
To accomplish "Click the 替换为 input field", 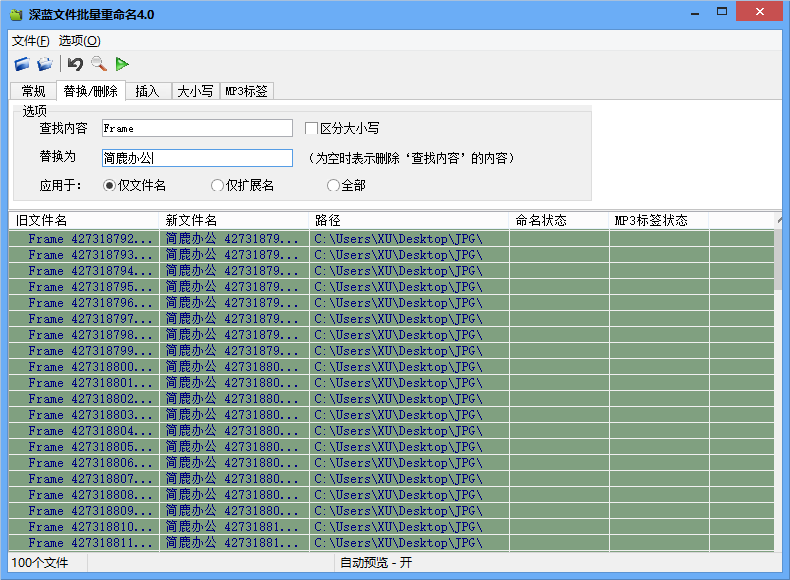I will click(197, 158).
